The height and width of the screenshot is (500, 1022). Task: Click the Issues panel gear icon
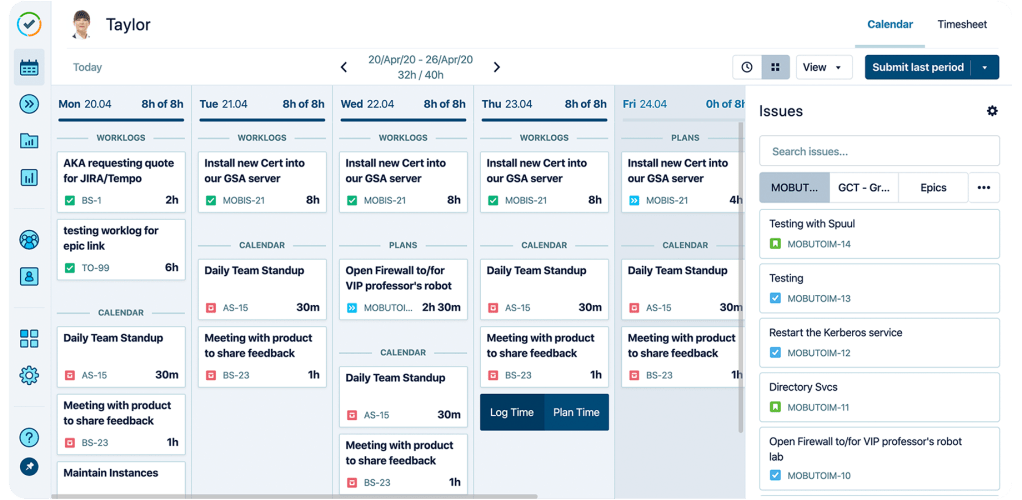pos(992,111)
